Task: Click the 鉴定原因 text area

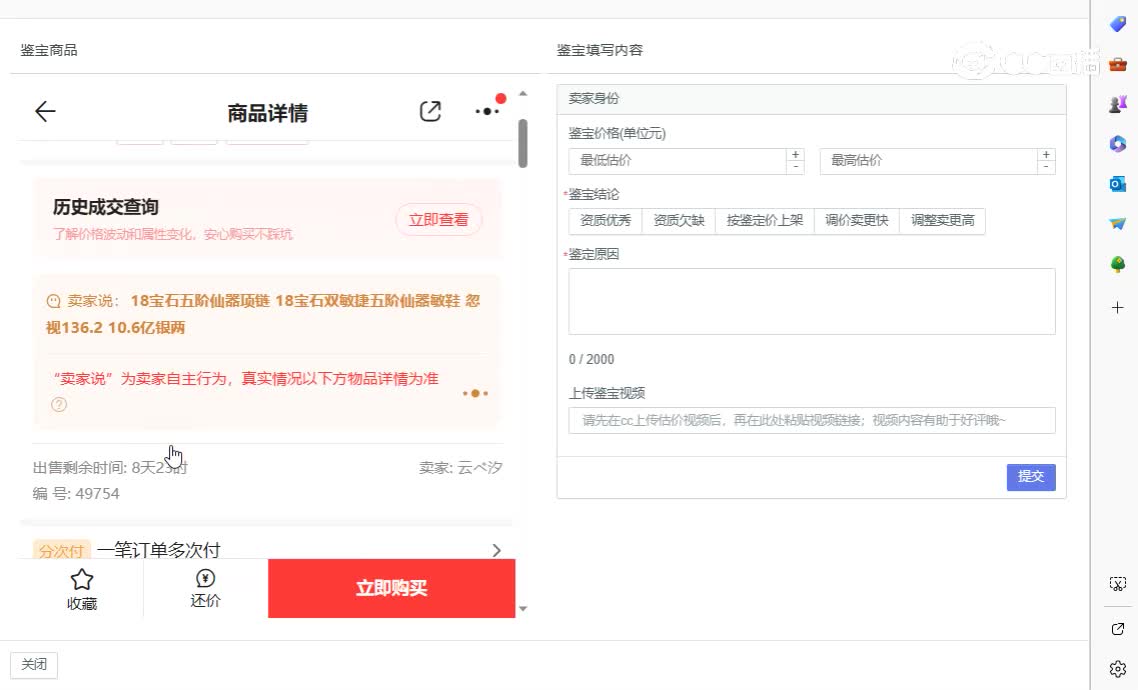Action: (x=811, y=301)
